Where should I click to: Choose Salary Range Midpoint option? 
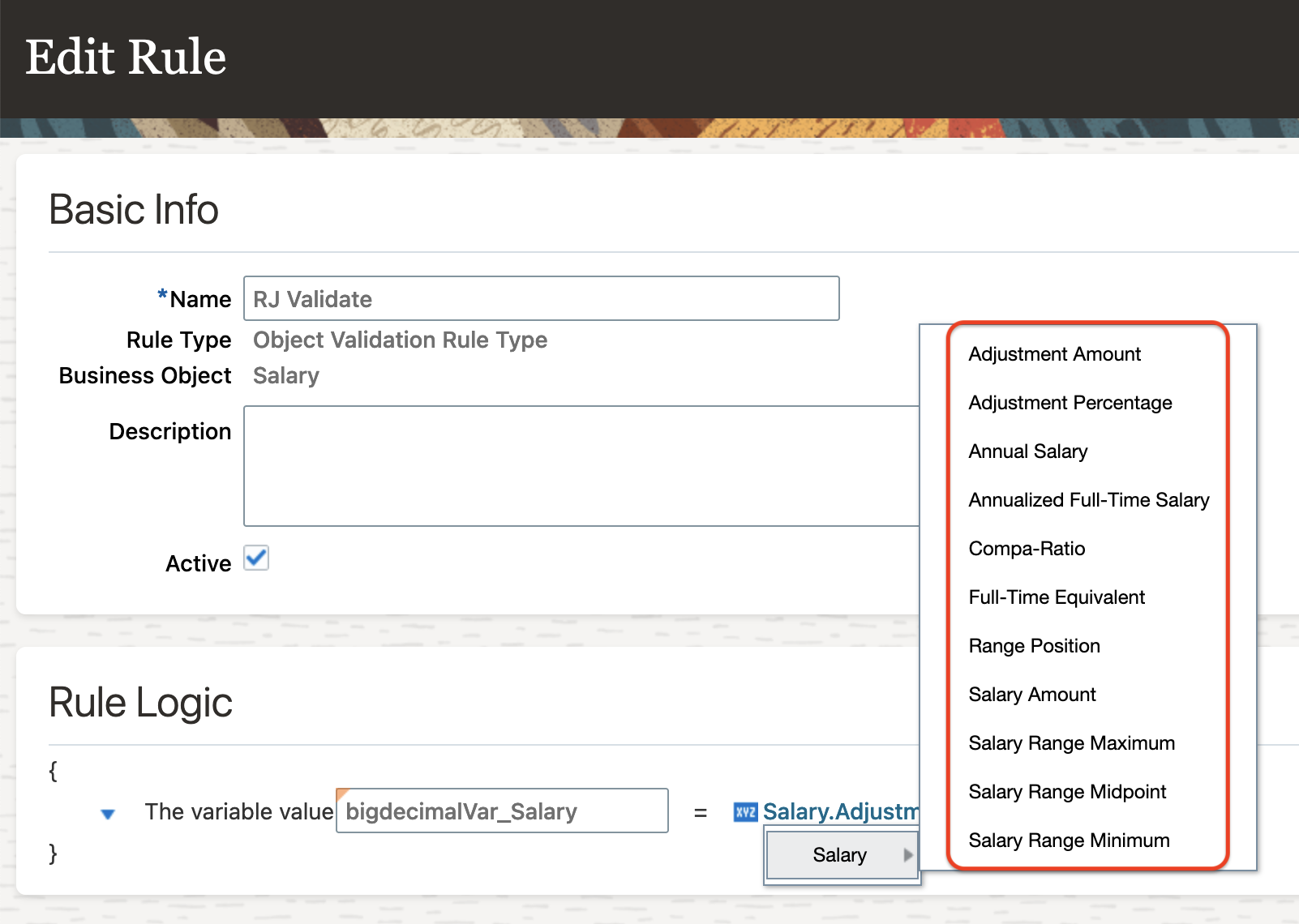(x=1067, y=792)
